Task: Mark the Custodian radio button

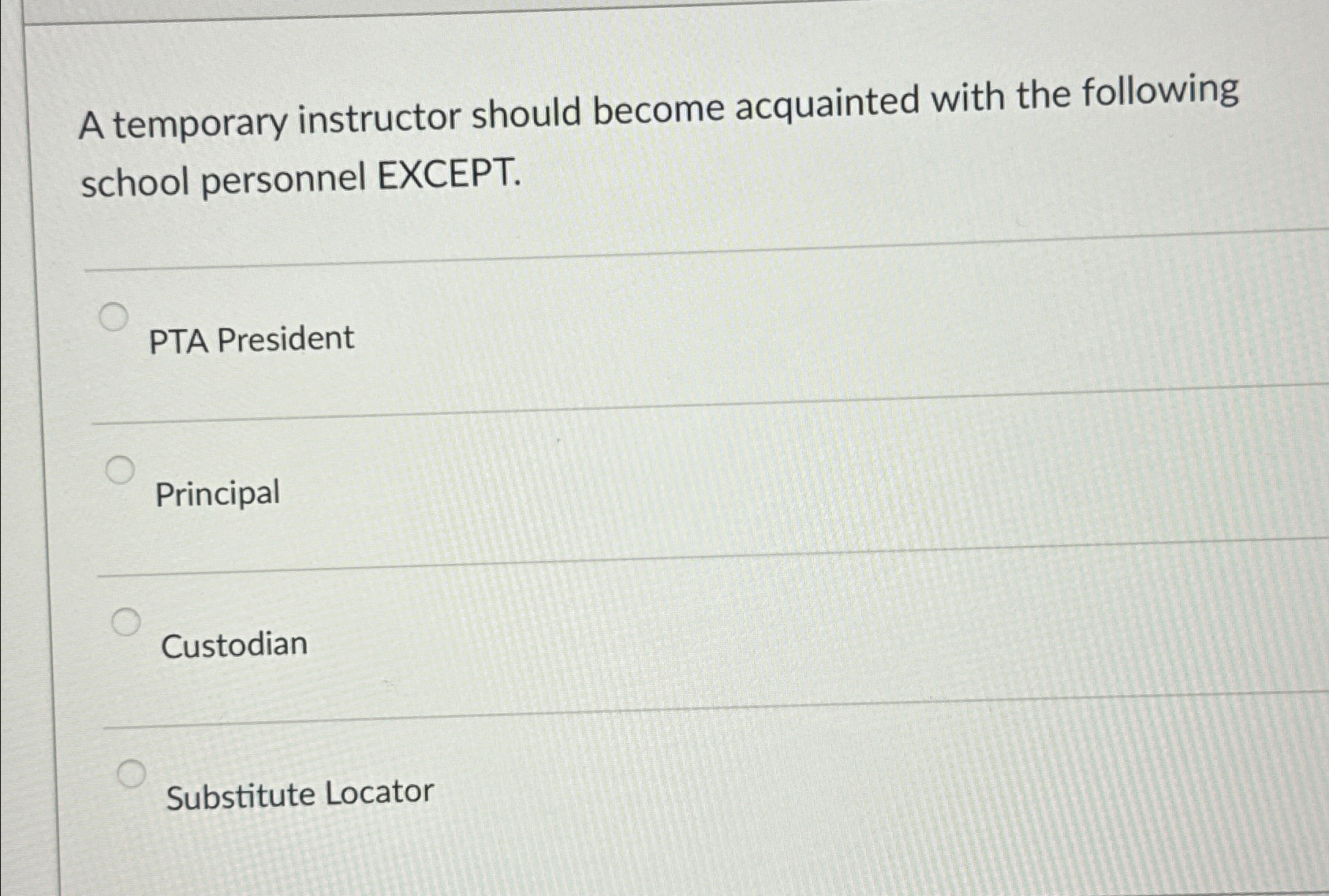Action: (126, 622)
